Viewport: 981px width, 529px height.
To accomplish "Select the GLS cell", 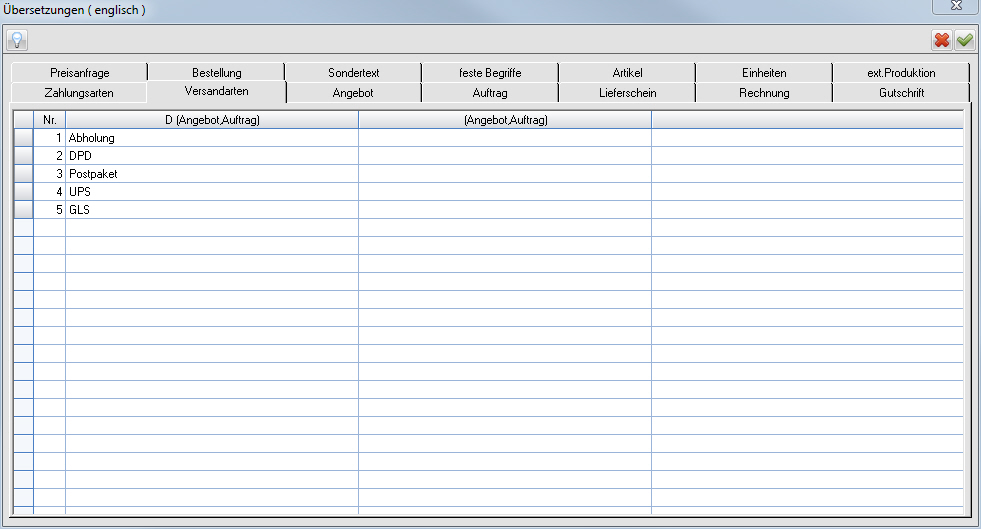I will (212, 209).
